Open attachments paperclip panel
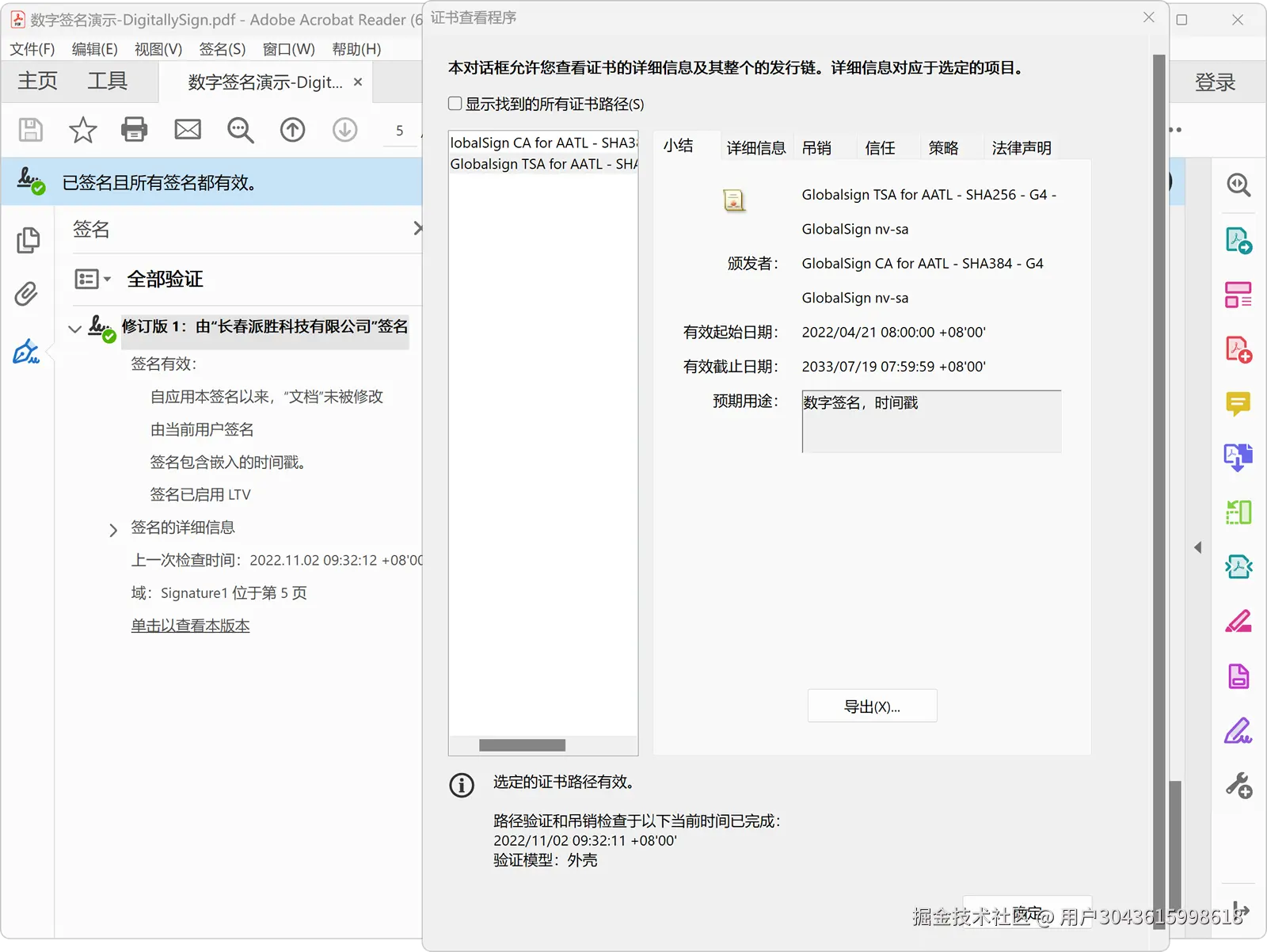The image size is (1267, 952). (x=26, y=294)
